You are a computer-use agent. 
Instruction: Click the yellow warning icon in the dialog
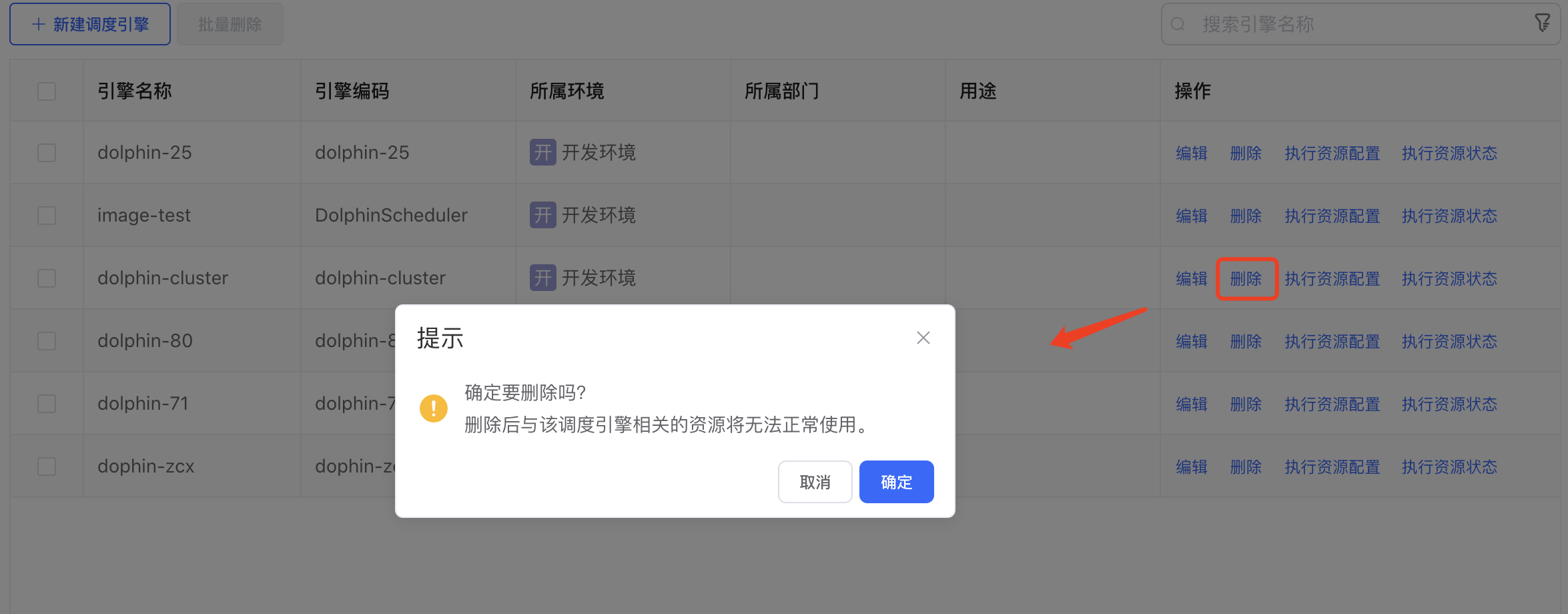tap(434, 408)
